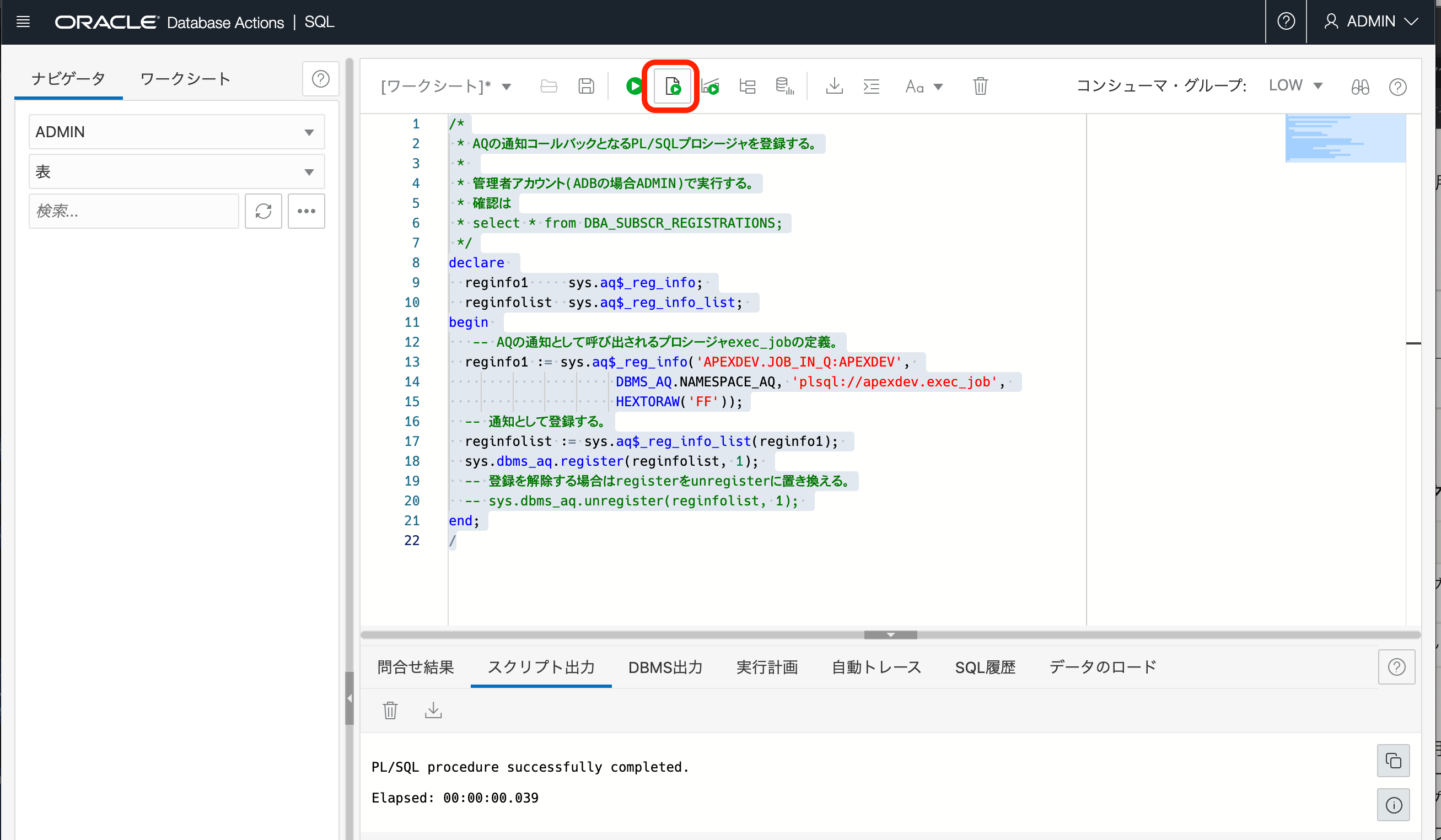This screenshot has width=1441, height=840.
Task: Click the 'Elapsed: 00:00:00.039' output line
Action: coord(455,798)
